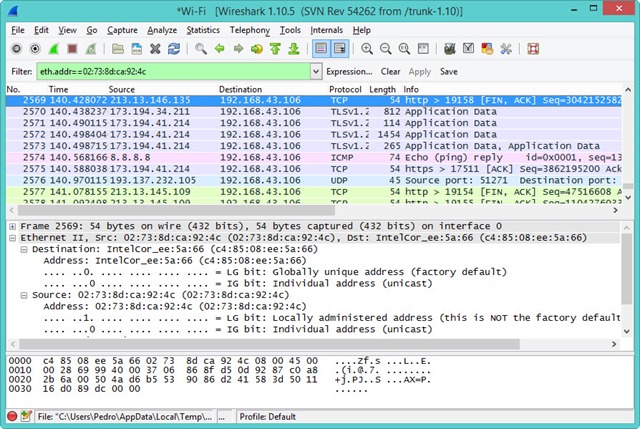Image resolution: width=640 pixels, height=429 pixels.
Task: Expand the Frame 2569 tree node
Action: [x=12, y=226]
